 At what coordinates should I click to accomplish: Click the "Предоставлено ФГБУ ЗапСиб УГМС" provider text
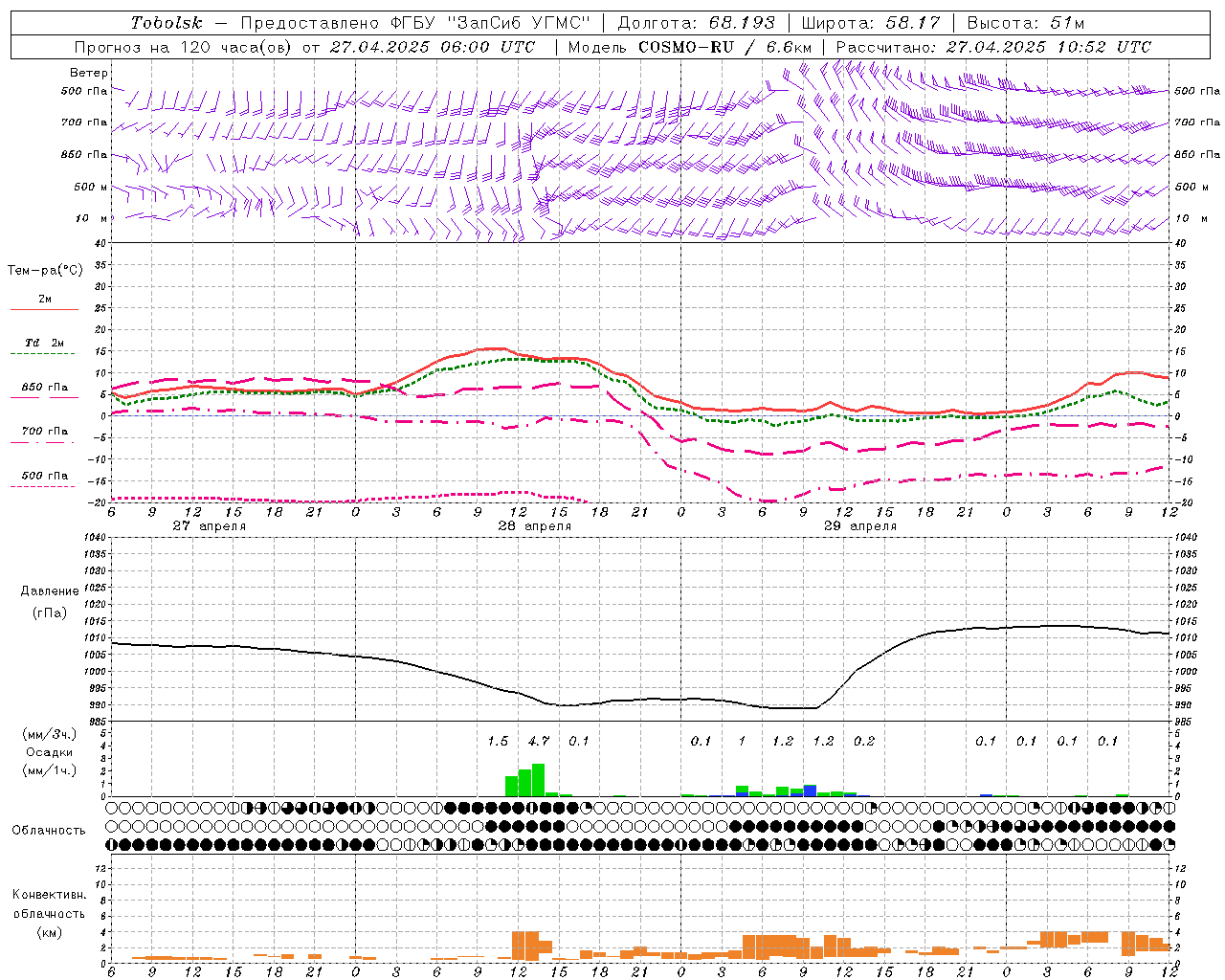tap(416, 23)
